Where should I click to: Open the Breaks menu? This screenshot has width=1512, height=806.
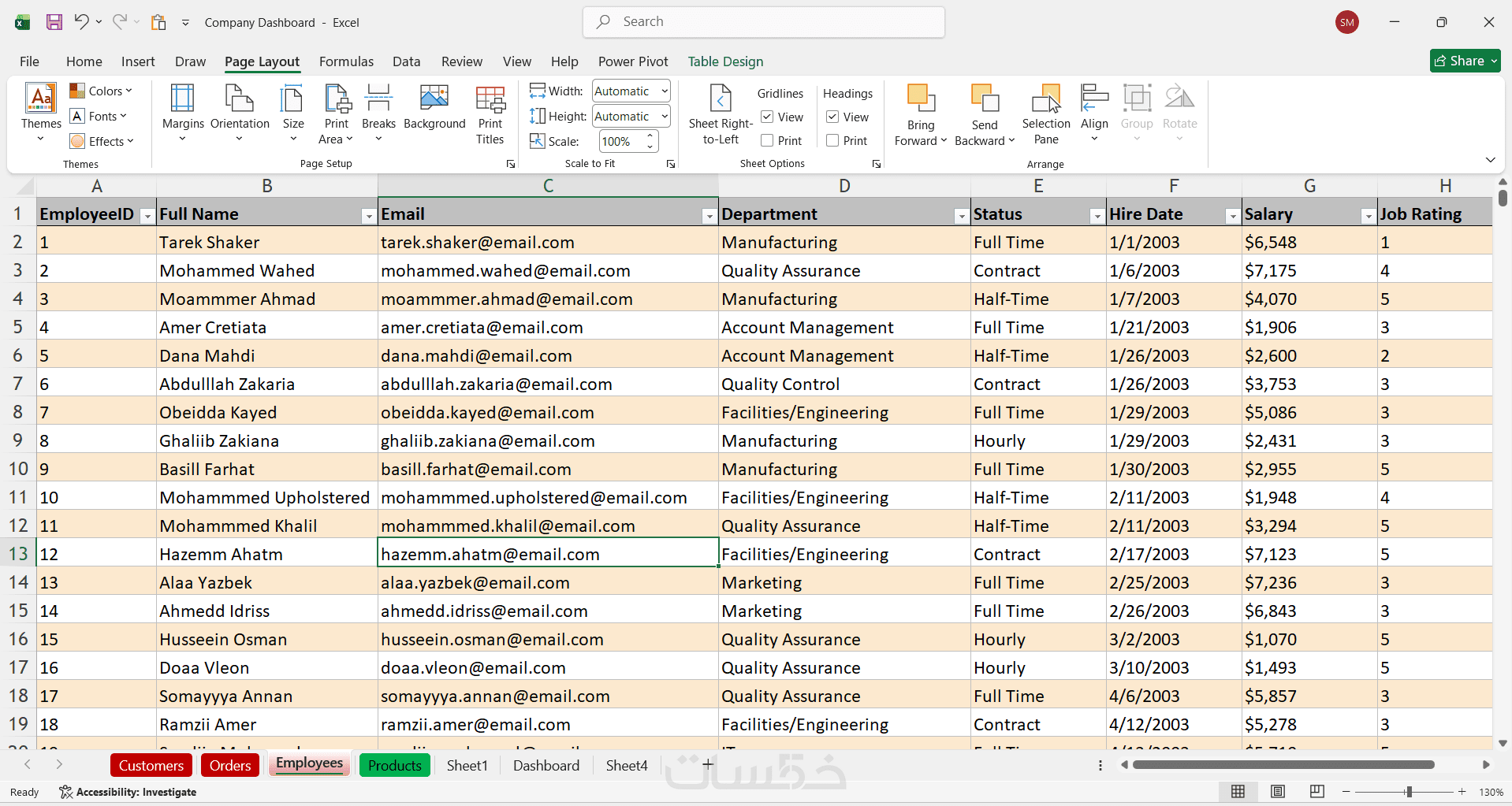[x=378, y=113]
